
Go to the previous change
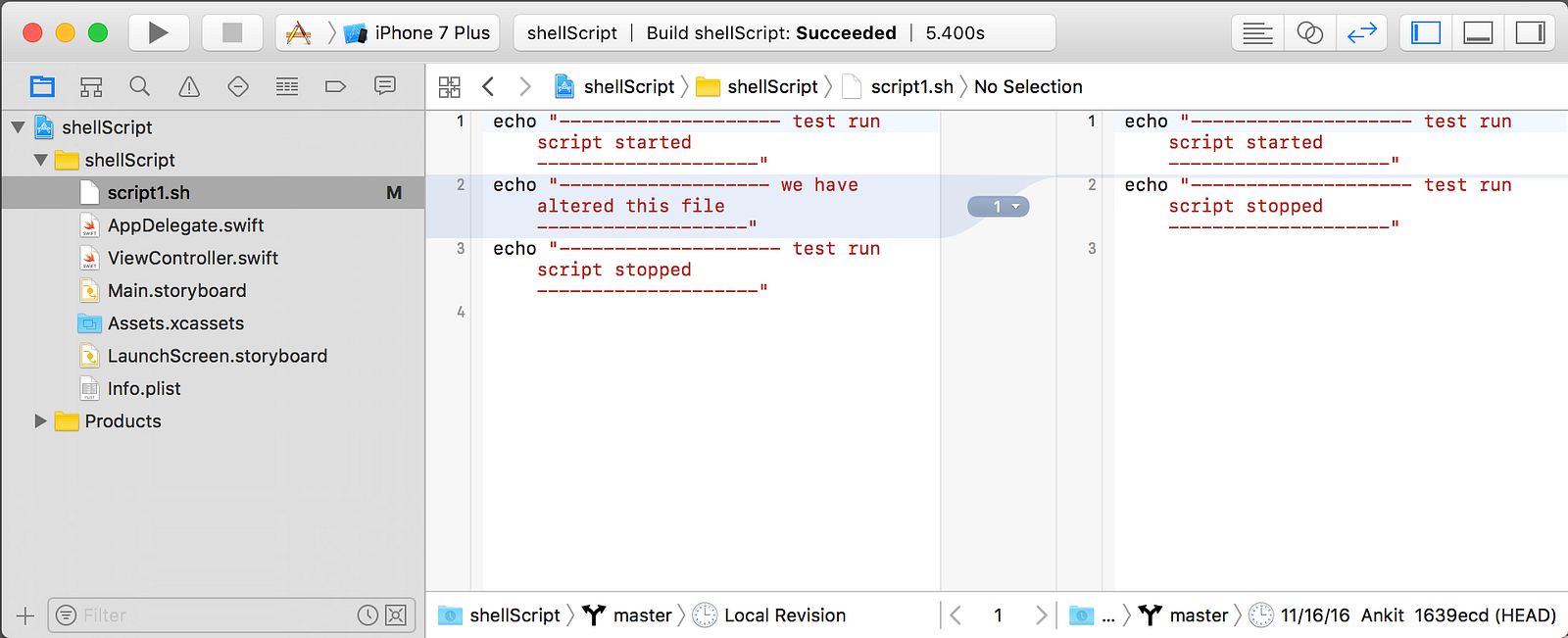956,615
